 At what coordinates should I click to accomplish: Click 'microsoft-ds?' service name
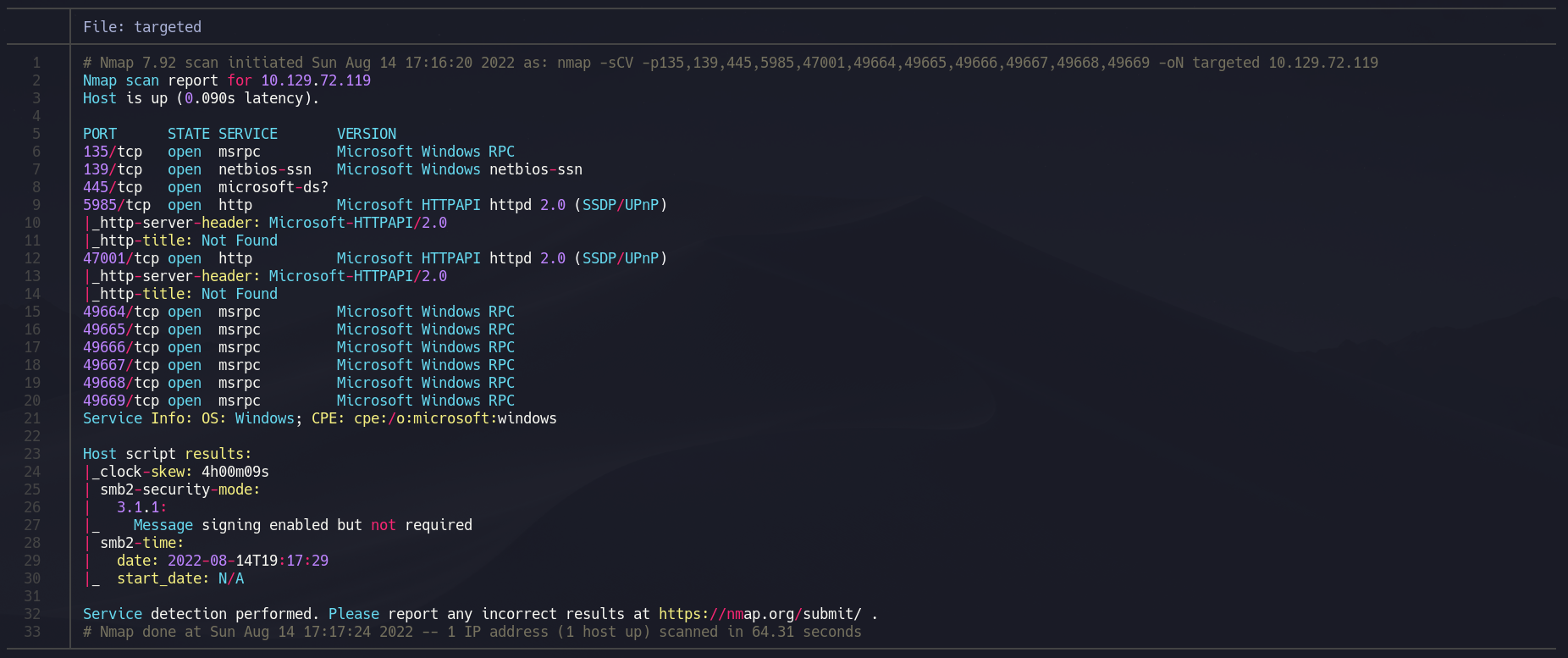coord(273,187)
